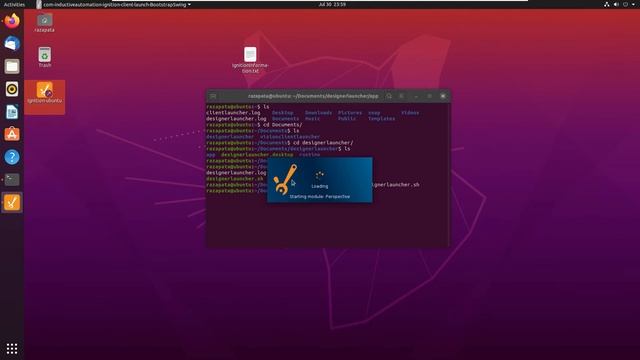Minimize the terminal window

click(416, 96)
